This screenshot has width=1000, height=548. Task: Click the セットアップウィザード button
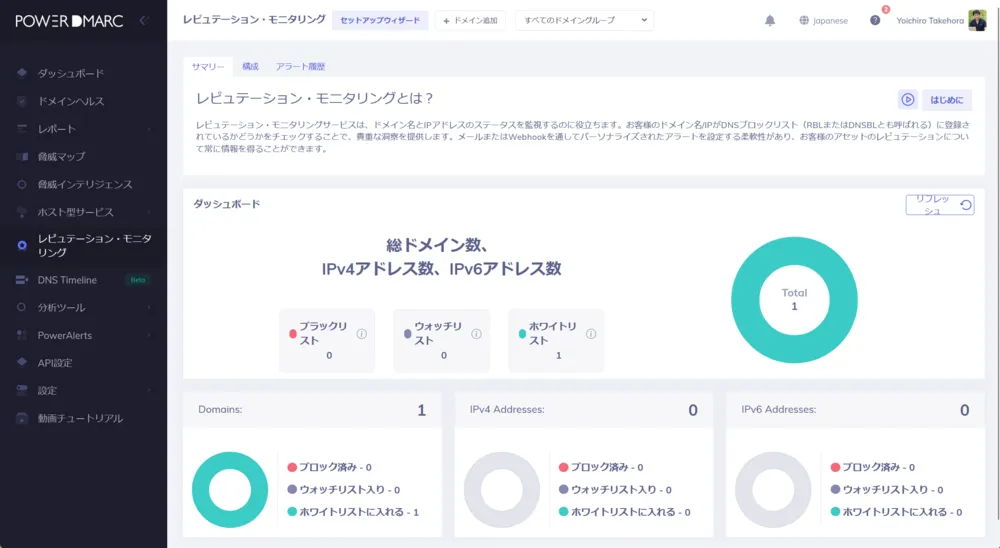[x=380, y=20]
